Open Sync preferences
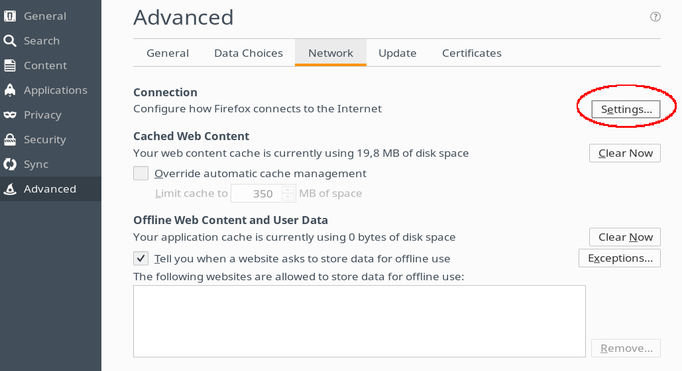The width and height of the screenshot is (682, 371). point(50,164)
